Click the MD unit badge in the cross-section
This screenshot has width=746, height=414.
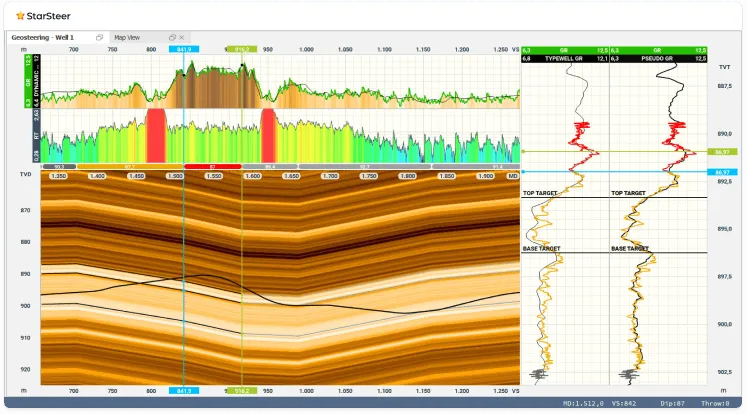(512, 176)
